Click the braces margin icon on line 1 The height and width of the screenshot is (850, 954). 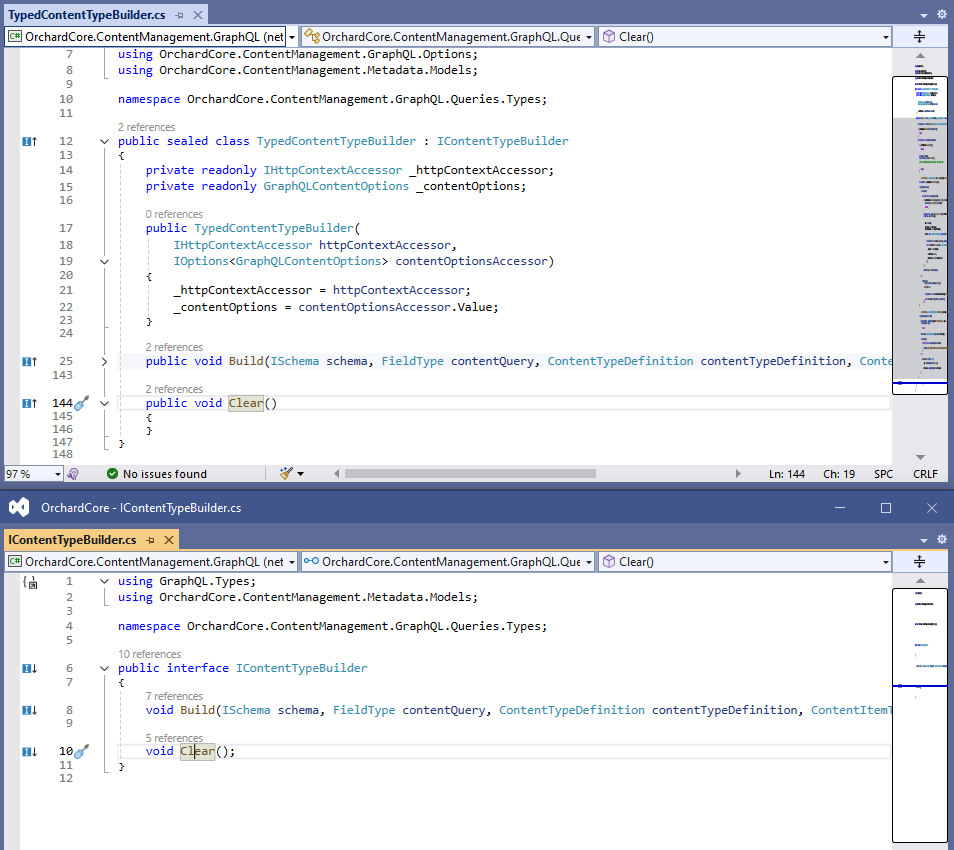(x=30, y=582)
